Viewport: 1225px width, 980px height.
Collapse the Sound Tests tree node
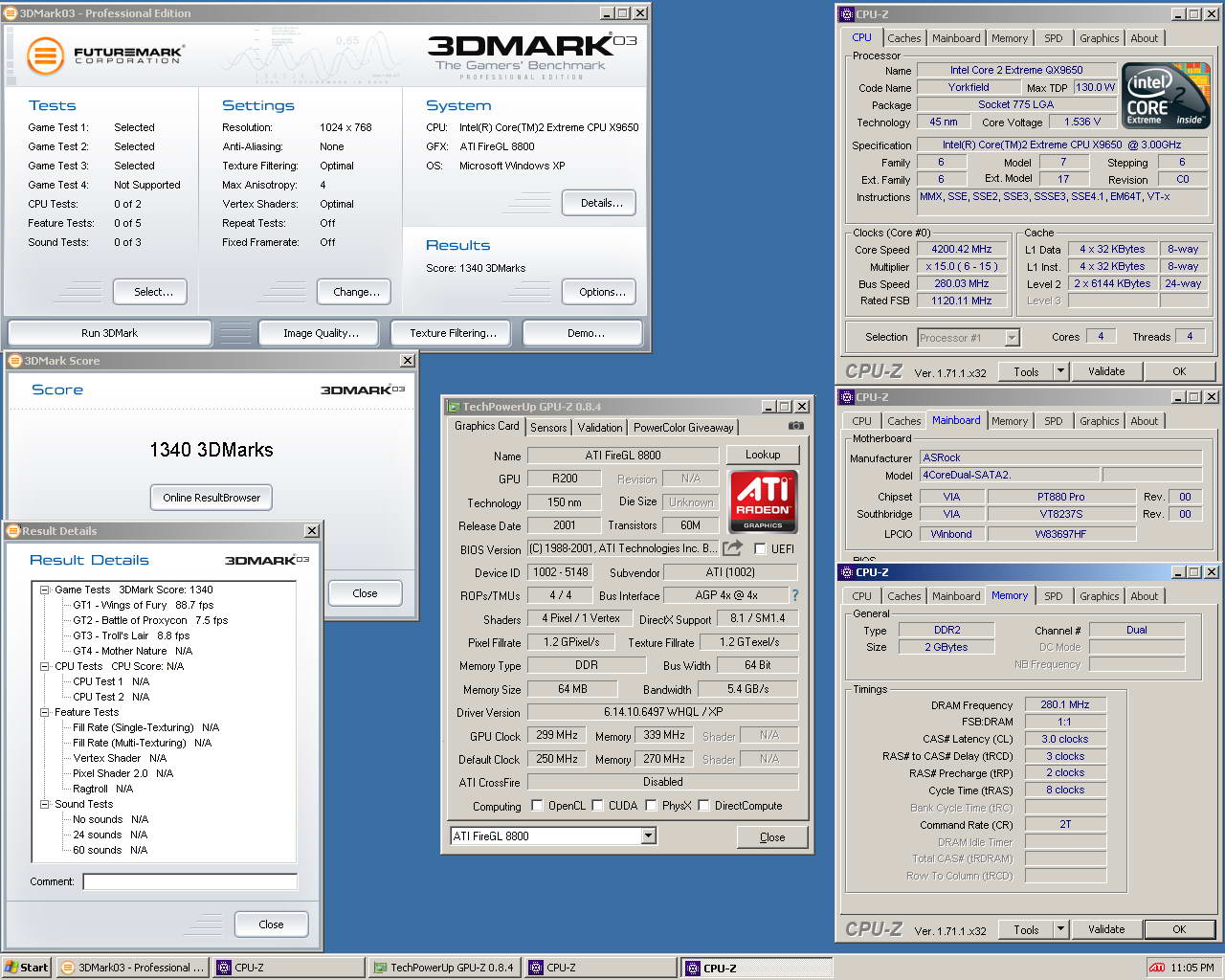pyautogui.click(x=44, y=804)
